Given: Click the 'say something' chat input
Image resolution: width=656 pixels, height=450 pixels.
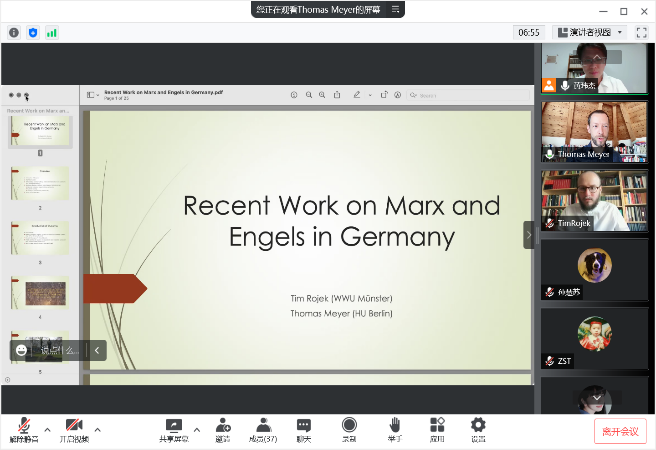Looking at the screenshot, I should [60, 350].
